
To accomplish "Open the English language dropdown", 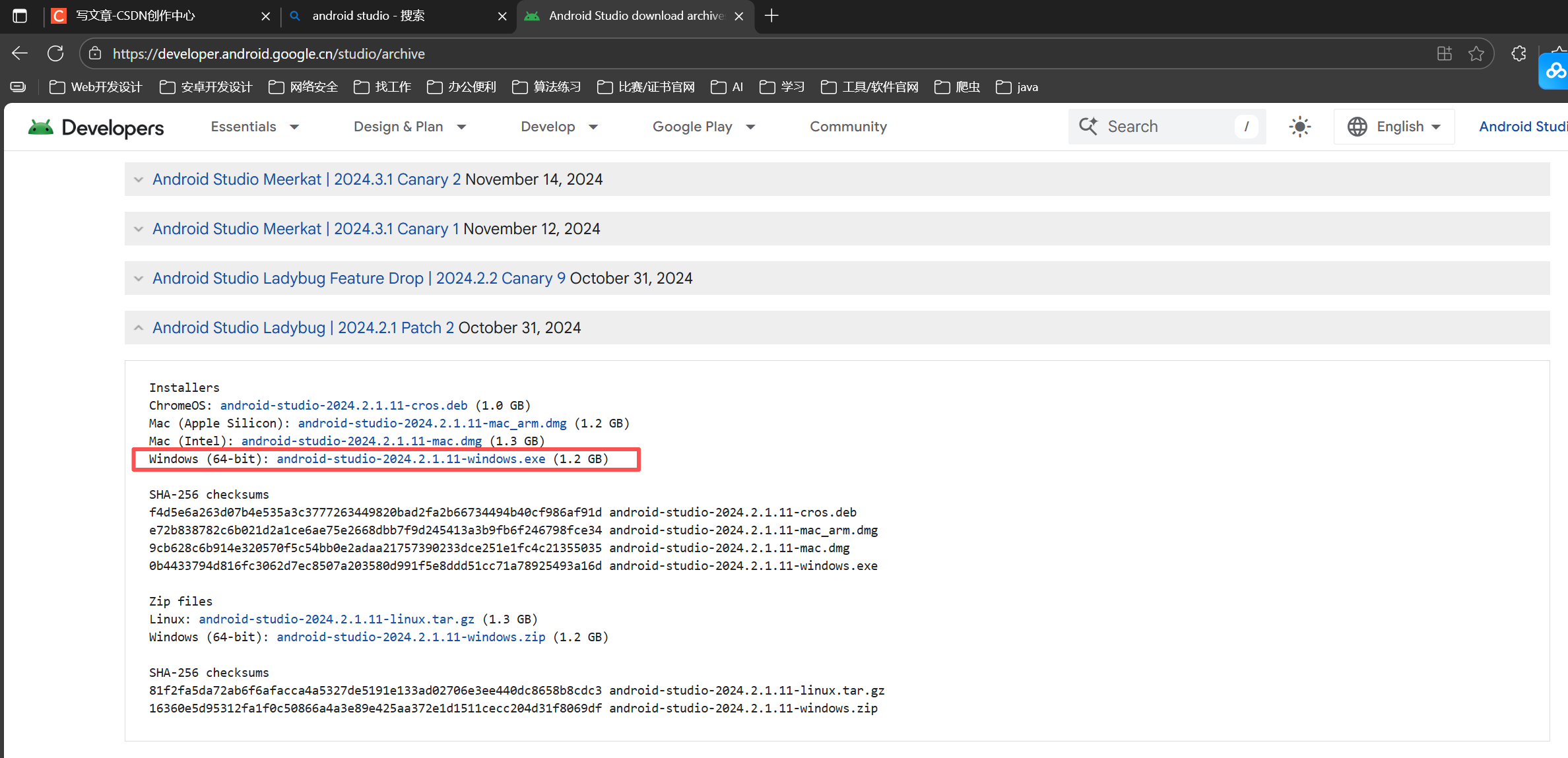I will point(1394,127).
